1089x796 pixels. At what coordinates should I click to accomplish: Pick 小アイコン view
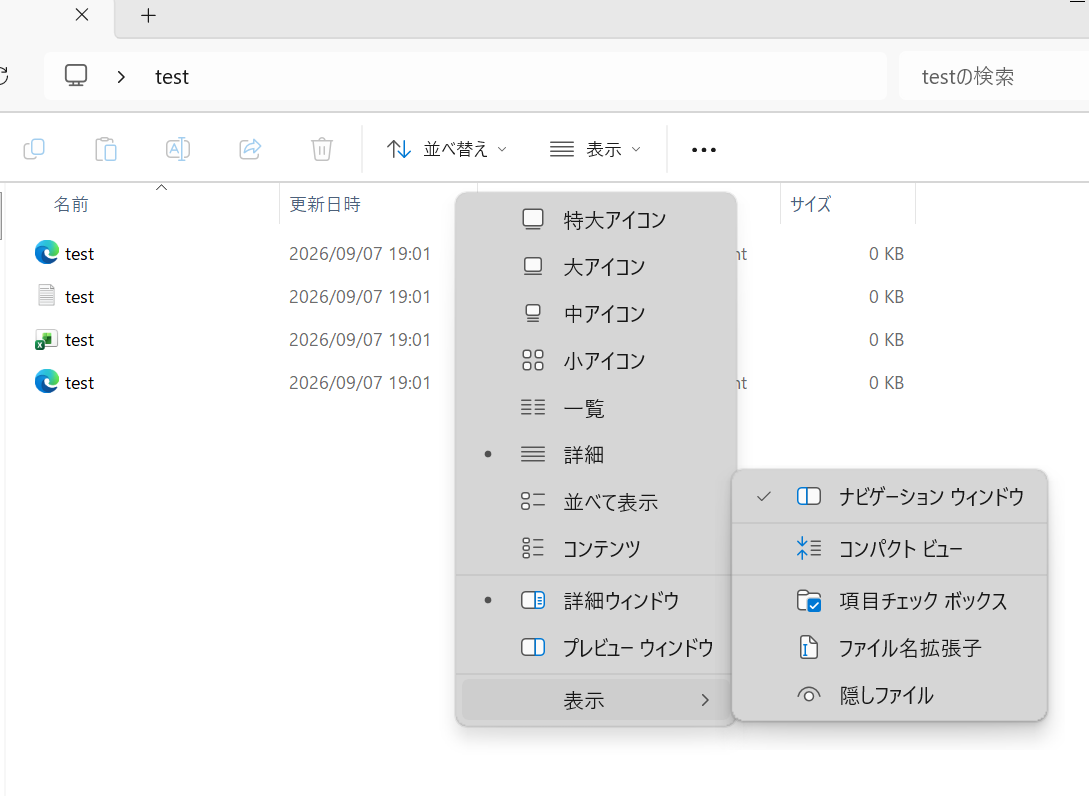point(596,360)
